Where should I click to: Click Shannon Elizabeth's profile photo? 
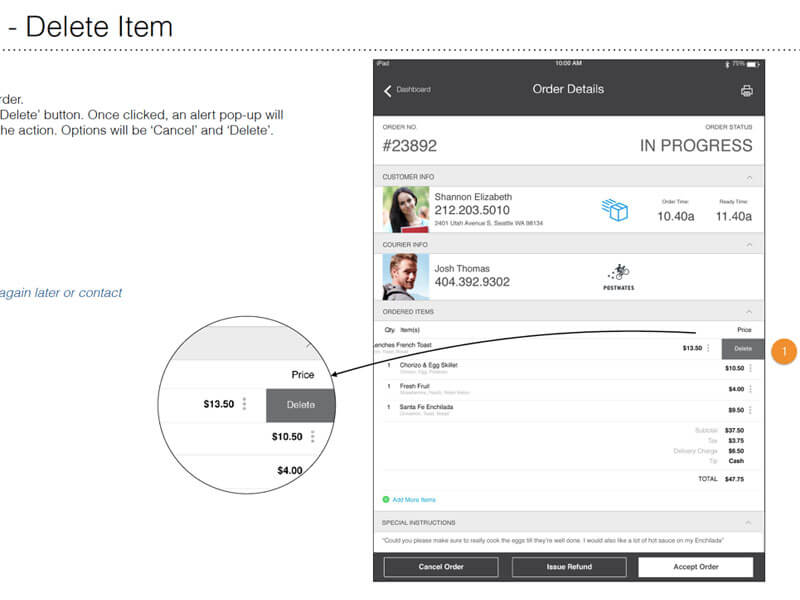[x=402, y=209]
